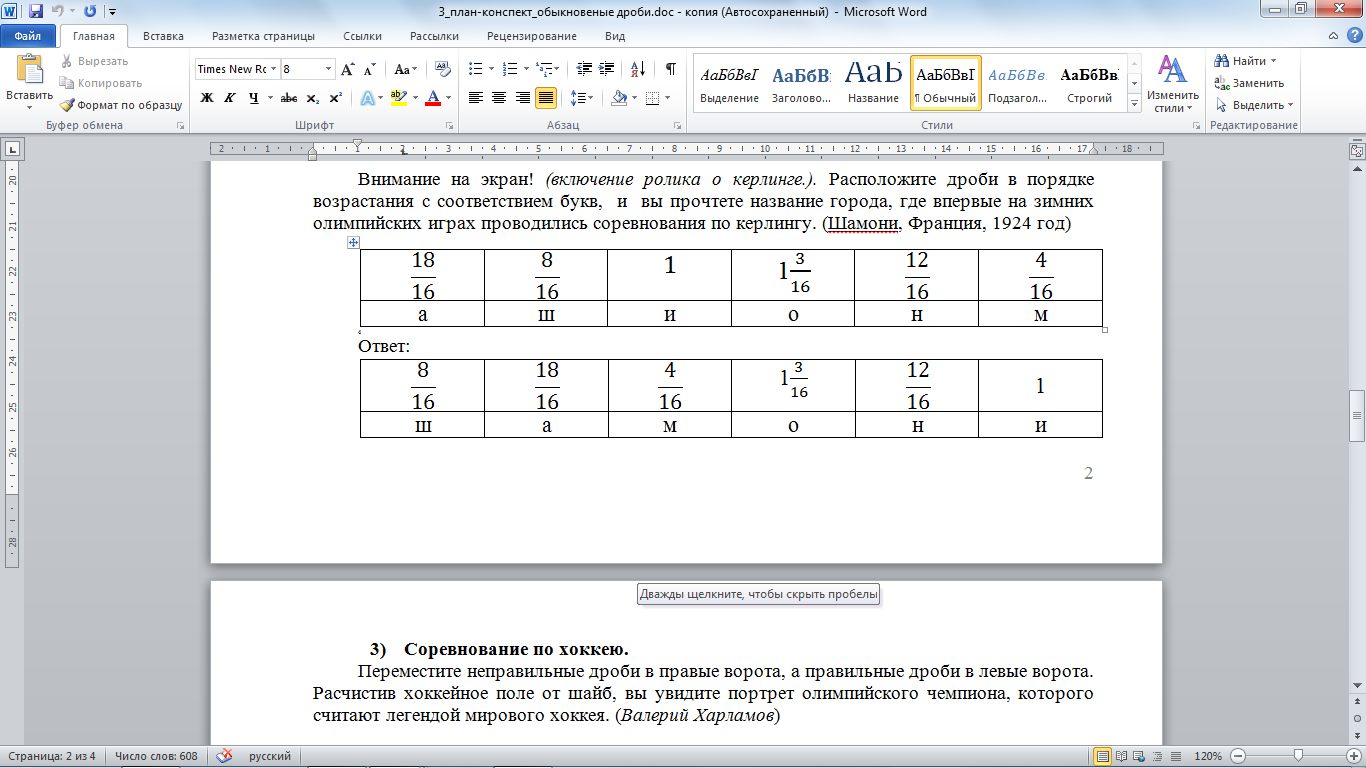1366x768 pixels.
Task: Apply yellow text highlight color
Action: tap(399, 98)
